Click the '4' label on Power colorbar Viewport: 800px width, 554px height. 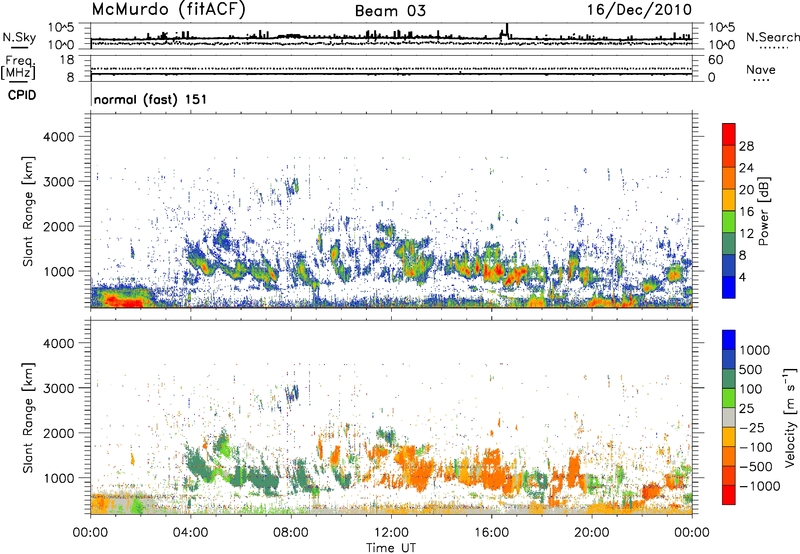pyautogui.click(x=743, y=277)
